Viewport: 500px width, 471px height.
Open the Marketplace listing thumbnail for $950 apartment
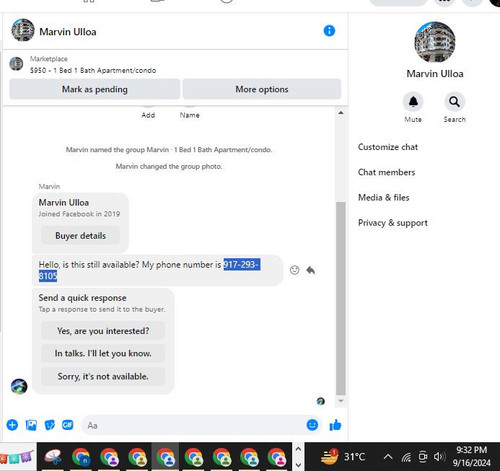(x=16, y=64)
